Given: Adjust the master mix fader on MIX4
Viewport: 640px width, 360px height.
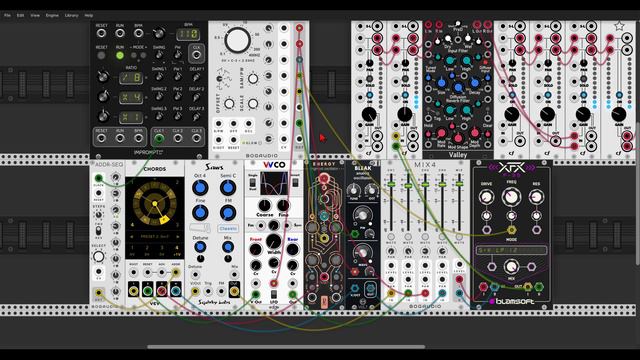Looking at the screenshot, I should click(459, 184).
